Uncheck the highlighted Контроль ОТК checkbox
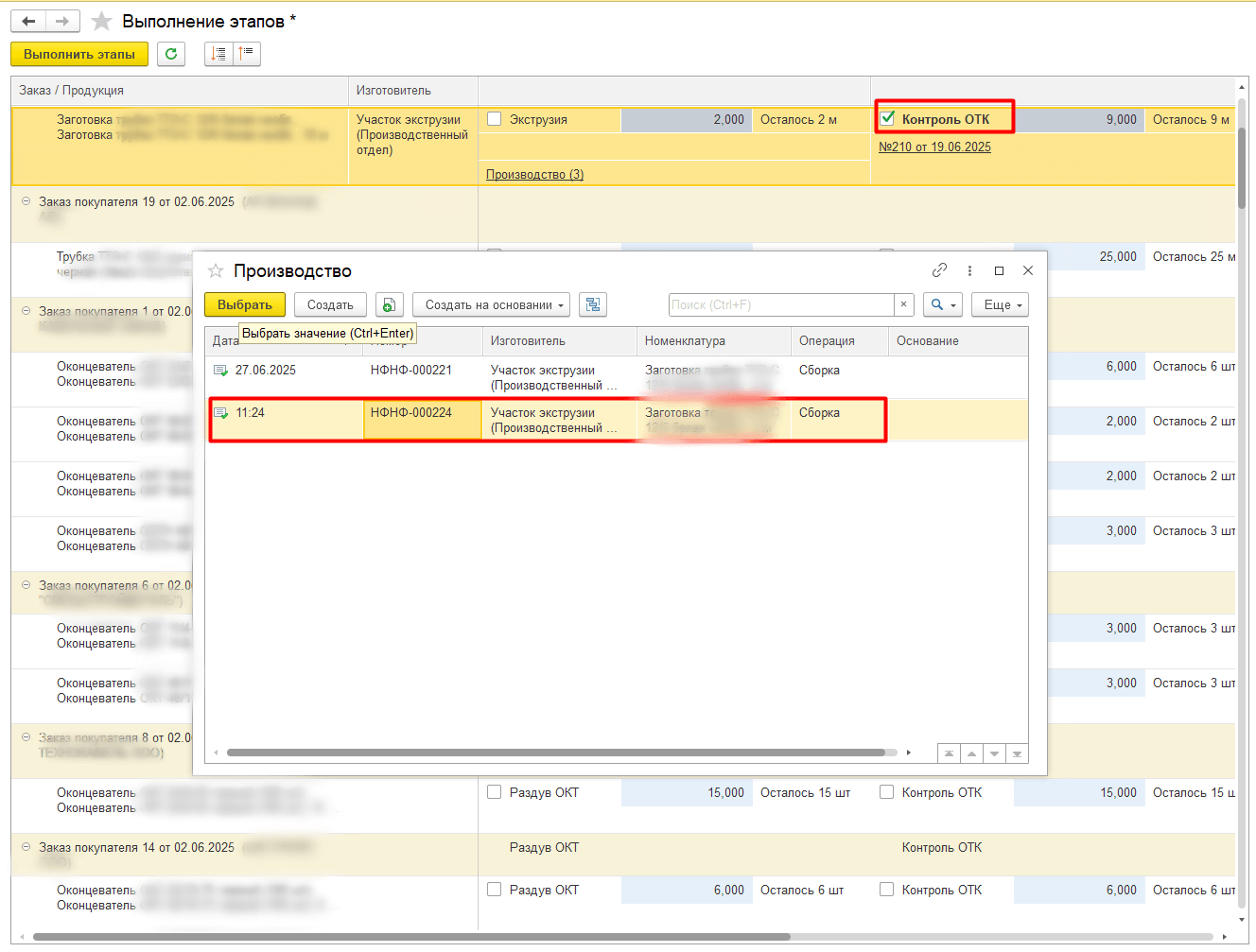 [x=887, y=119]
